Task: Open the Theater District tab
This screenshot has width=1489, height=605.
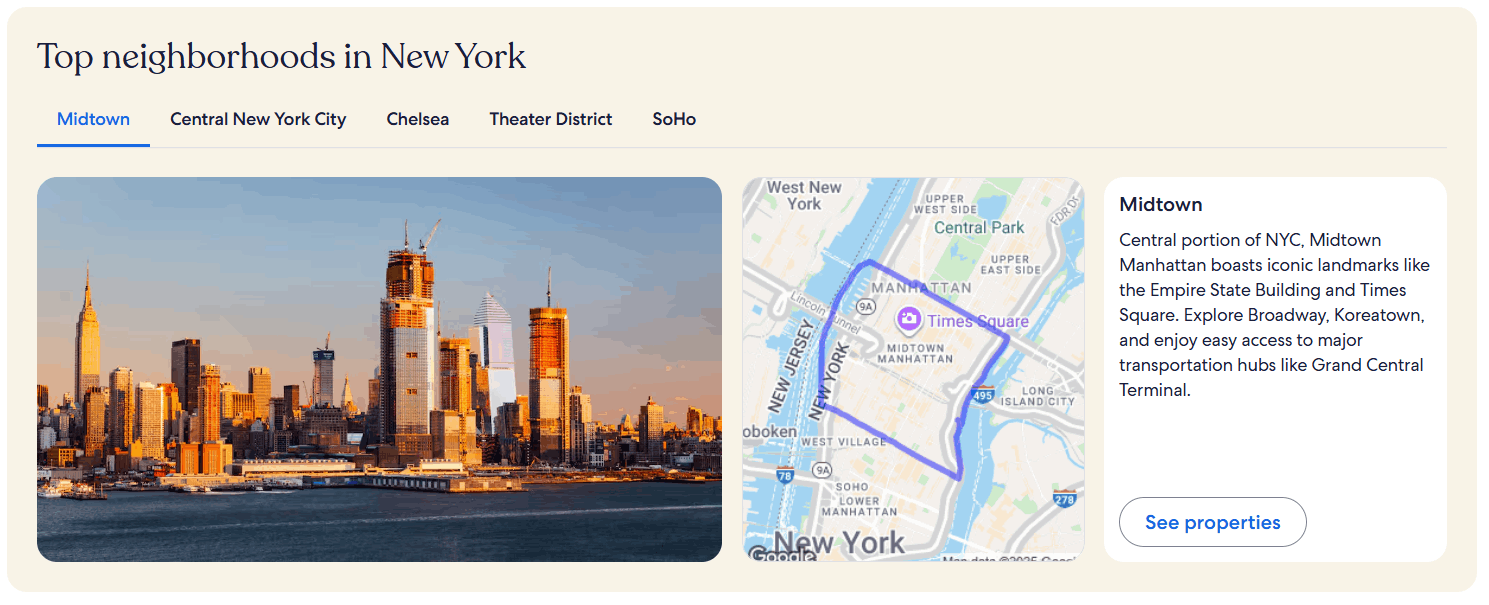Action: 550,119
